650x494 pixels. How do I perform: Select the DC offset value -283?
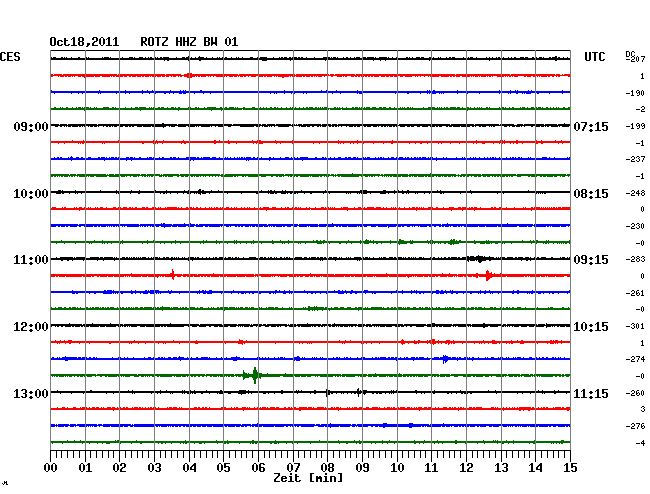pos(635,259)
